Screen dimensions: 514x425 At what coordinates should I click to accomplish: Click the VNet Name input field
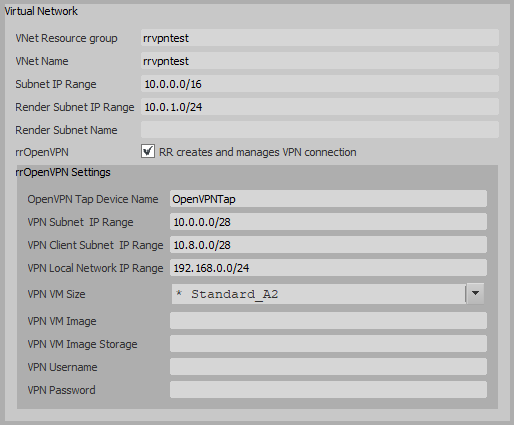(320, 61)
